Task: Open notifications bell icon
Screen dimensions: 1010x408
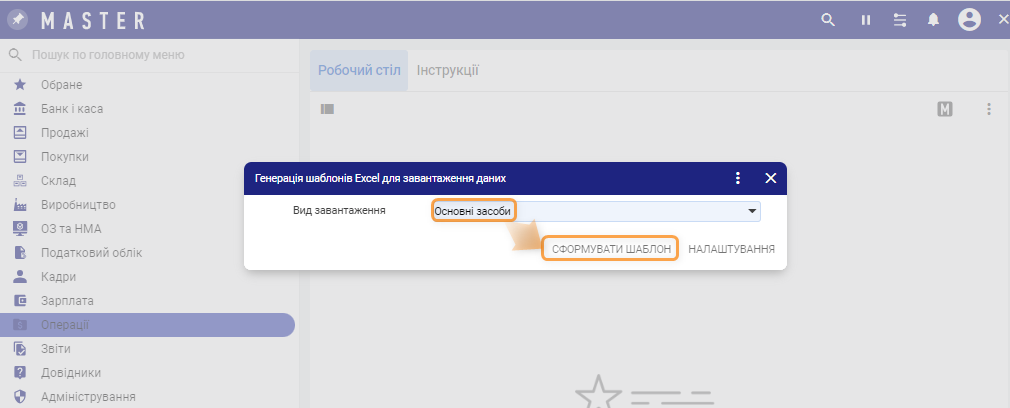Action: pos(934,20)
